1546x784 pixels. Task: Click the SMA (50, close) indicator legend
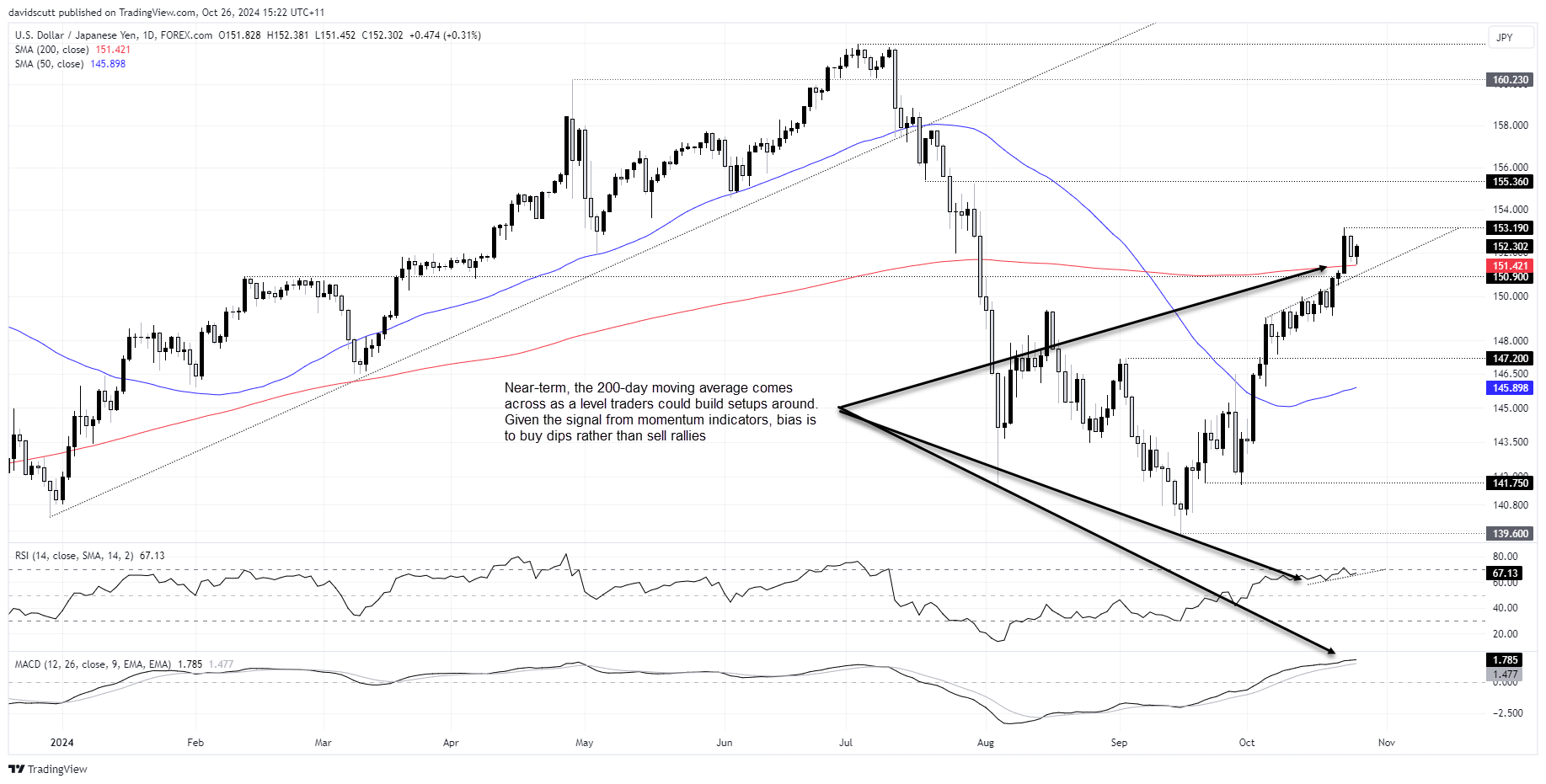point(70,64)
